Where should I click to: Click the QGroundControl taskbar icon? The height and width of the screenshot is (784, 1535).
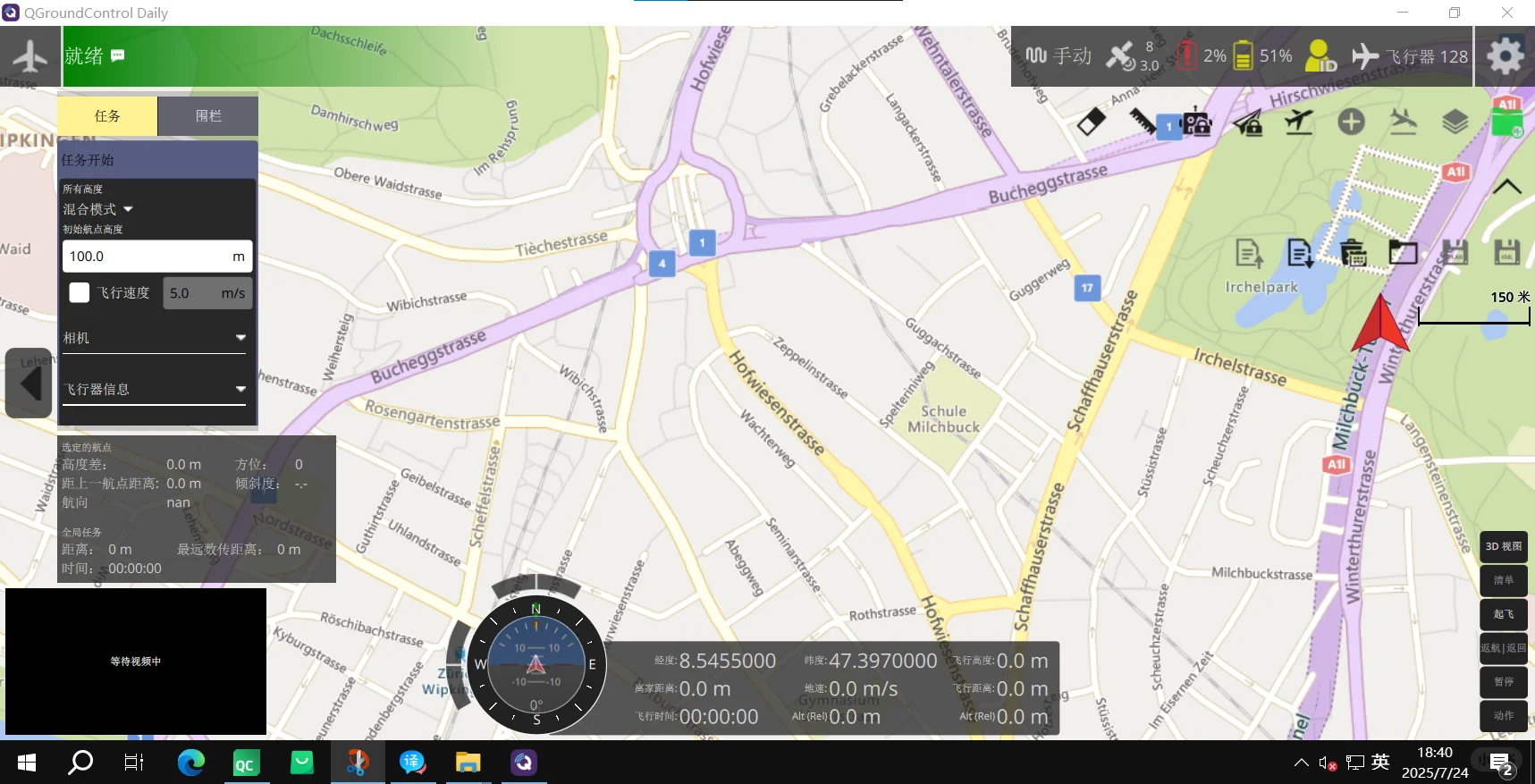pyautogui.click(x=523, y=763)
